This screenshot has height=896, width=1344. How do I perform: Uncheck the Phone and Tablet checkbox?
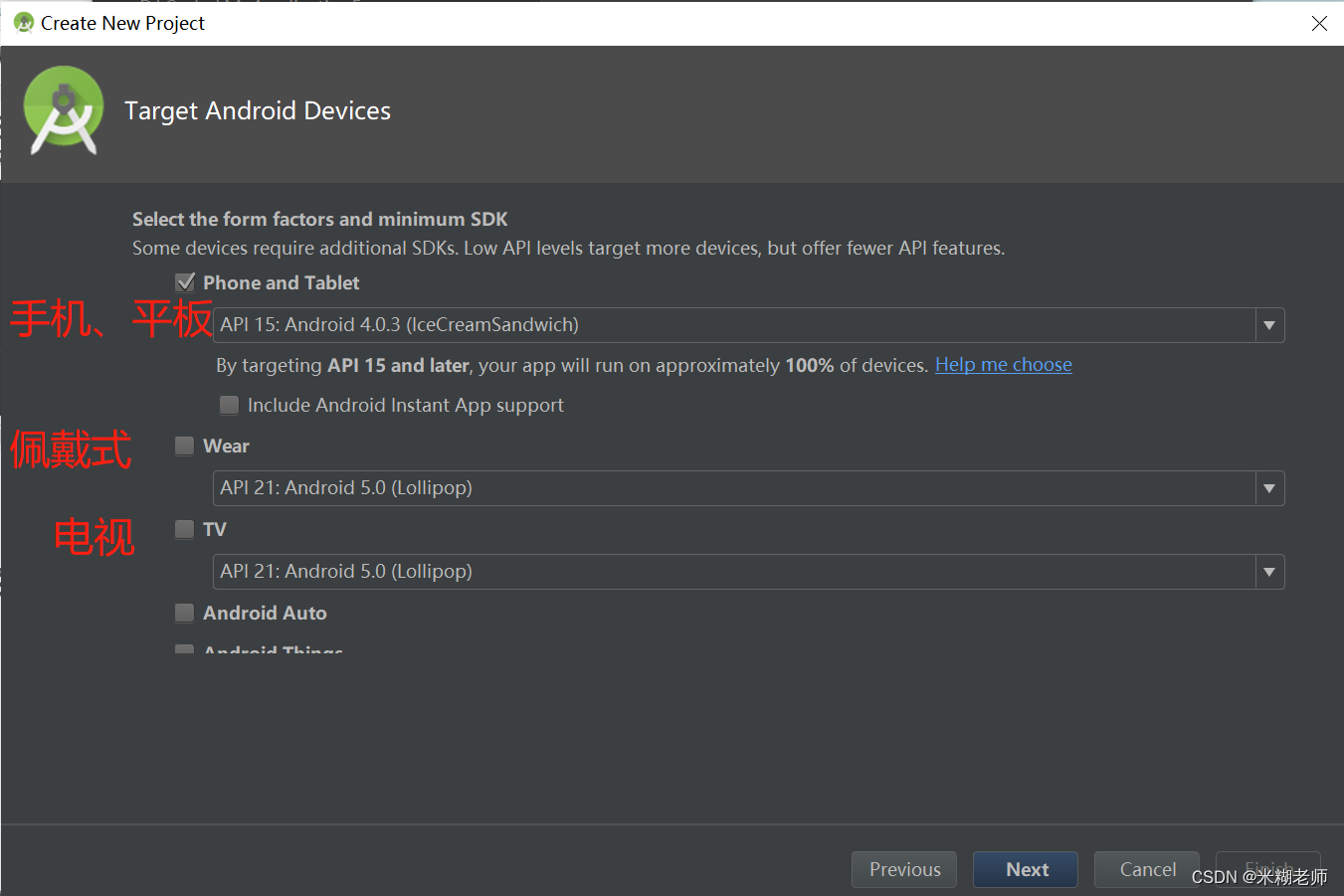[185, 282]
